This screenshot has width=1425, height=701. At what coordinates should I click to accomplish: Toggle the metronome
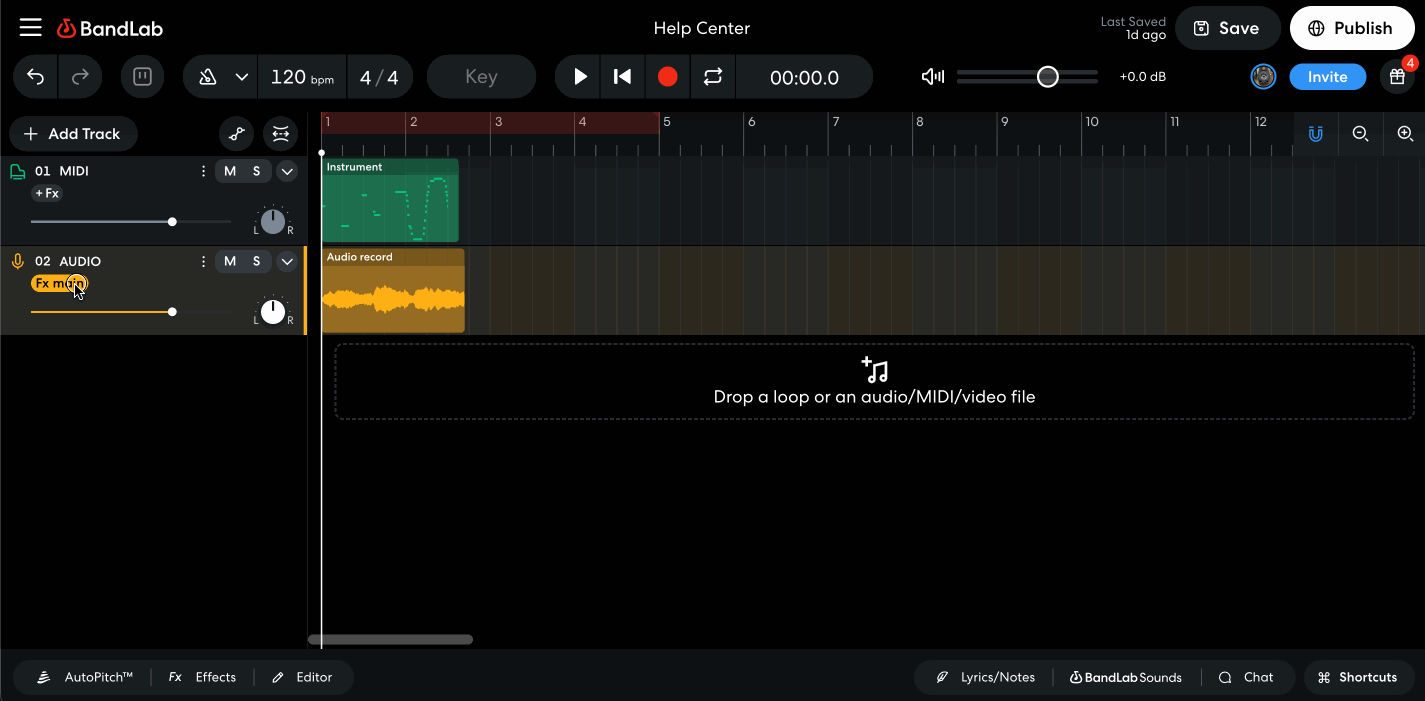pyautogui.click(x=208, y=77)
